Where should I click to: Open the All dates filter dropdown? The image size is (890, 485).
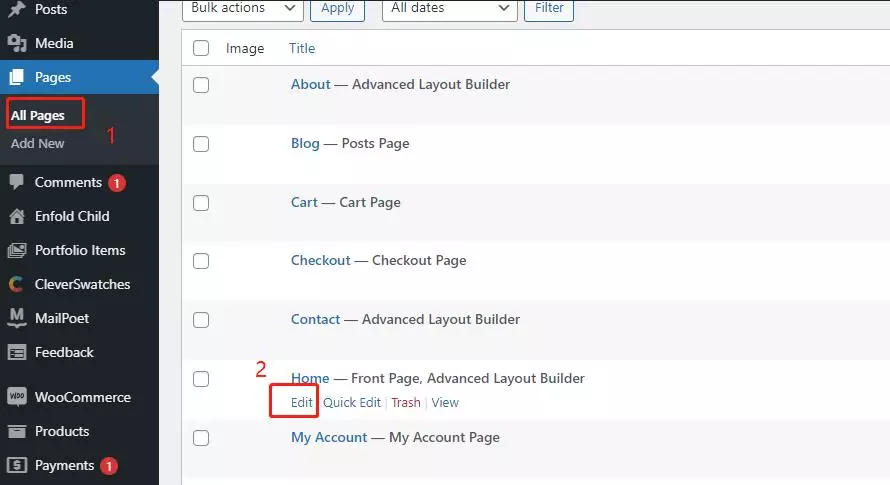(x=450, y=9)
